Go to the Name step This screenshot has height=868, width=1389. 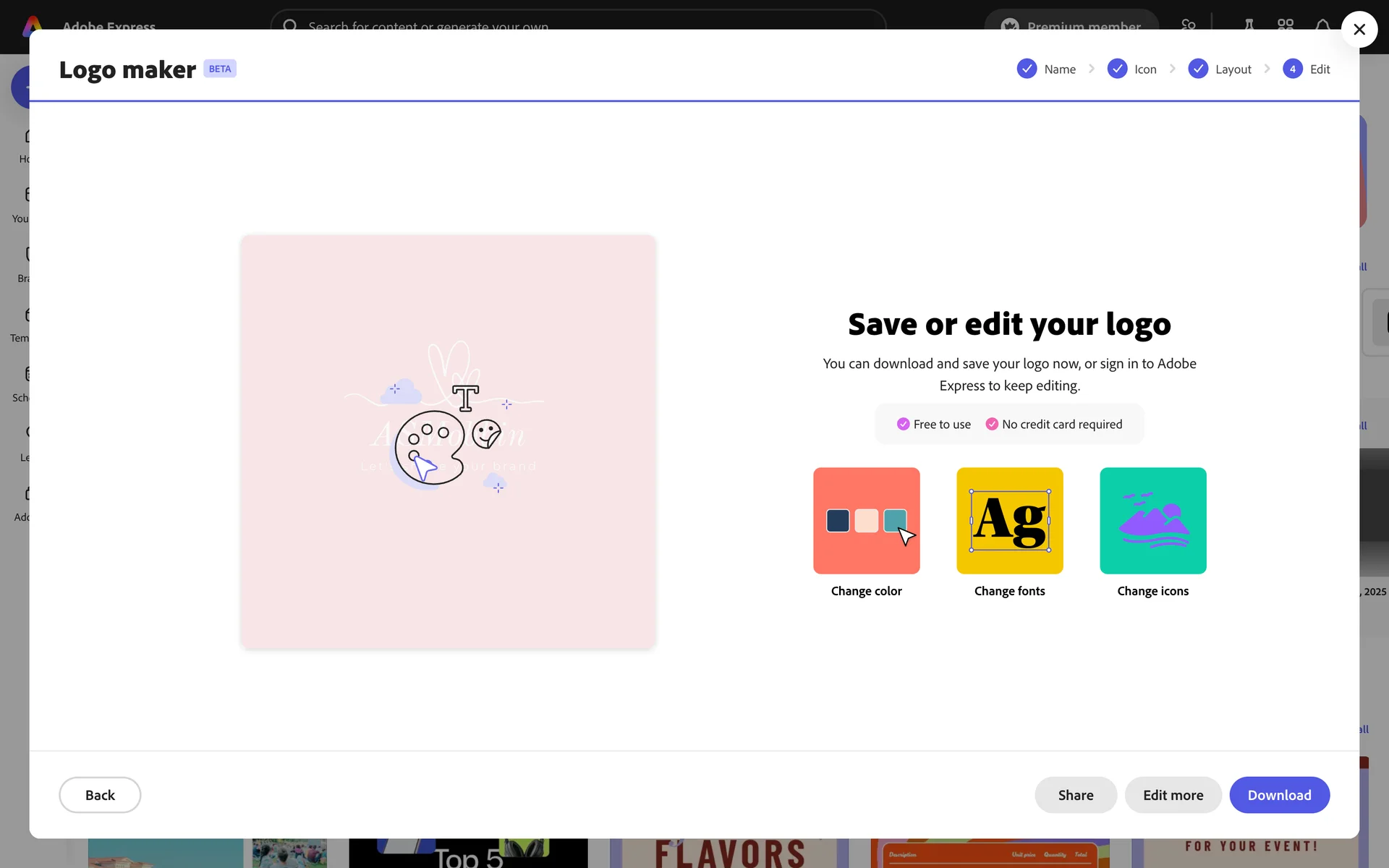[x=1060, y=69]
